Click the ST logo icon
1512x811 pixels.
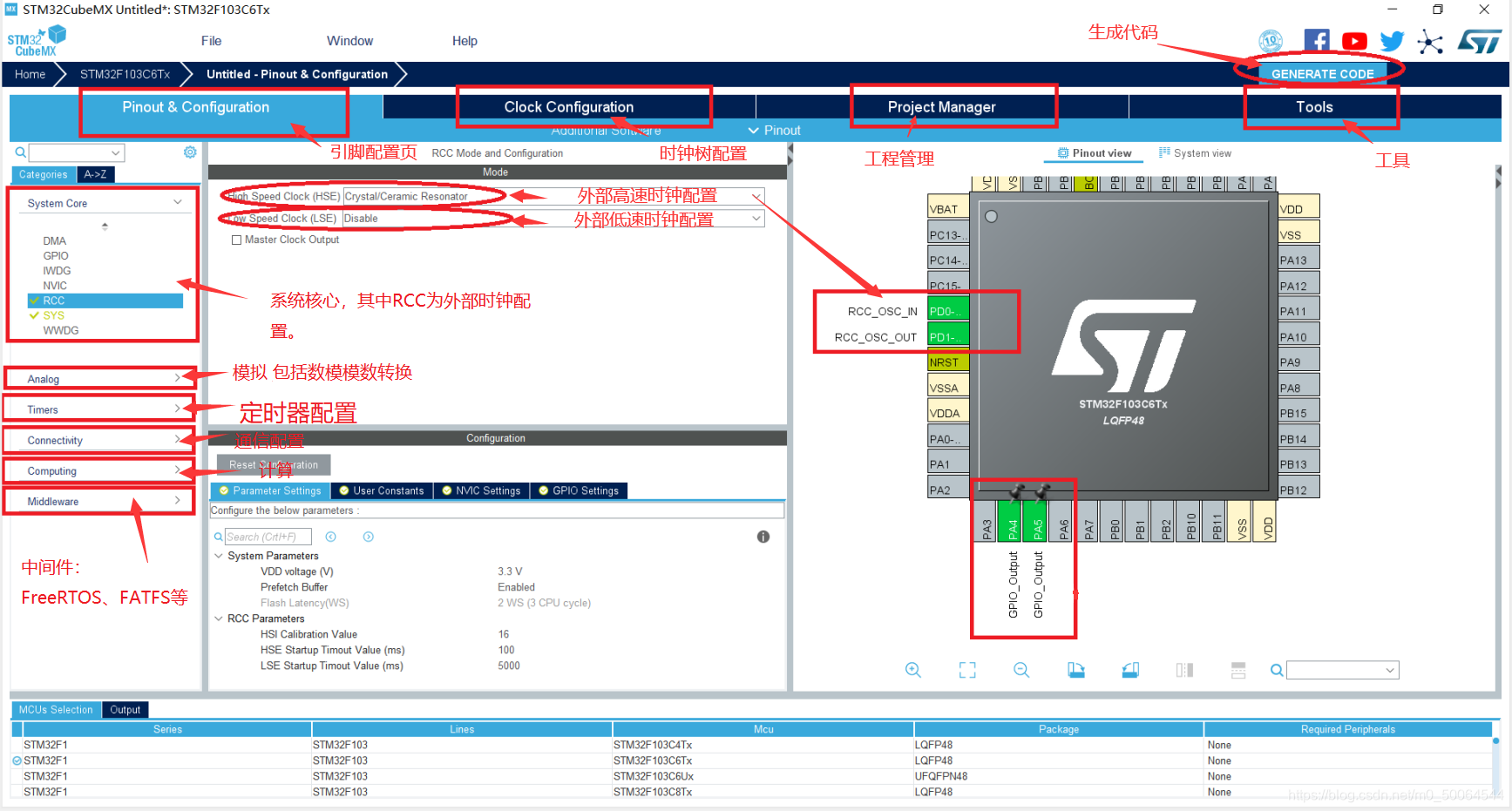click(1480, 41)
